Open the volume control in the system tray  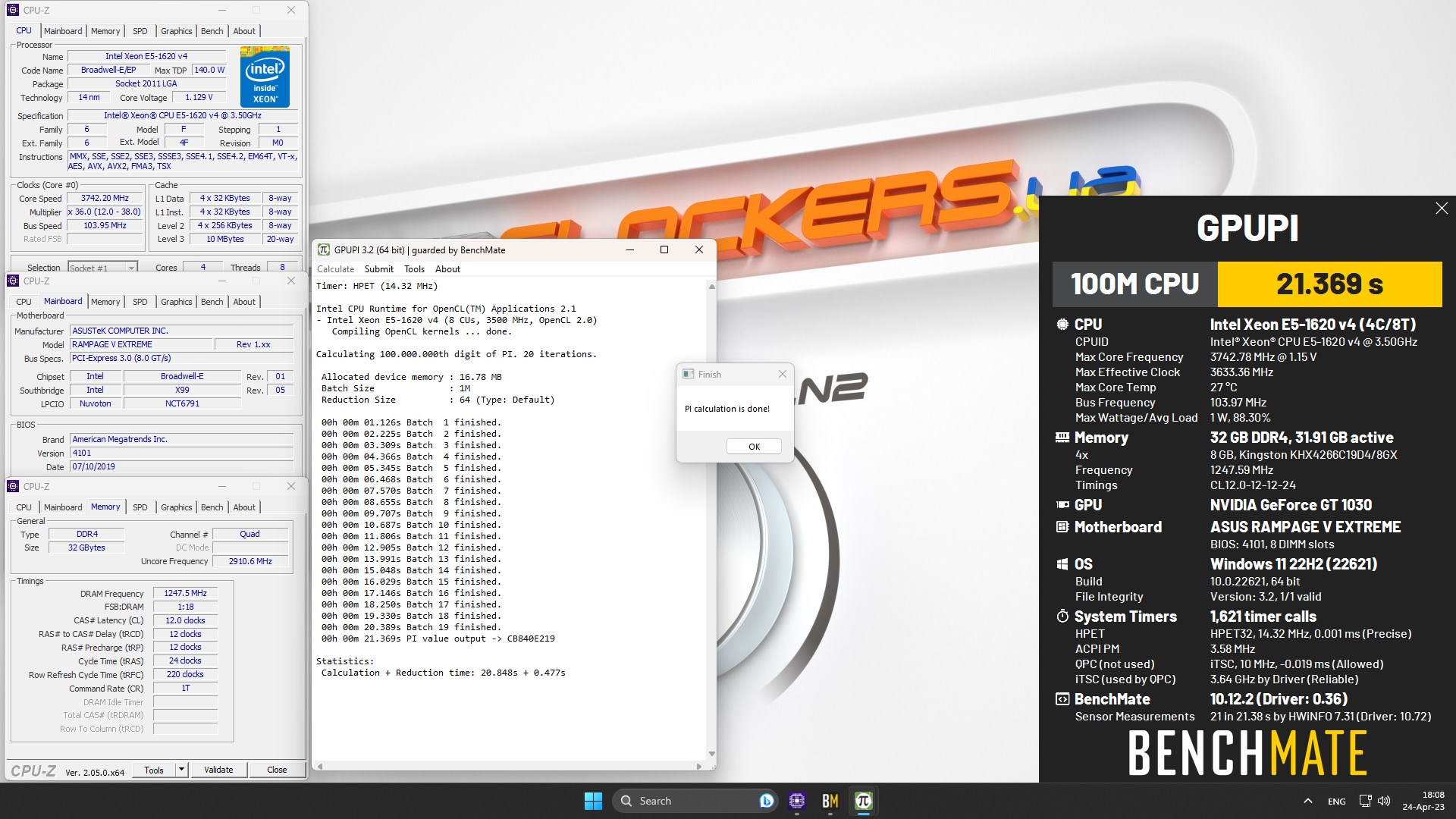click(1384, 801)
